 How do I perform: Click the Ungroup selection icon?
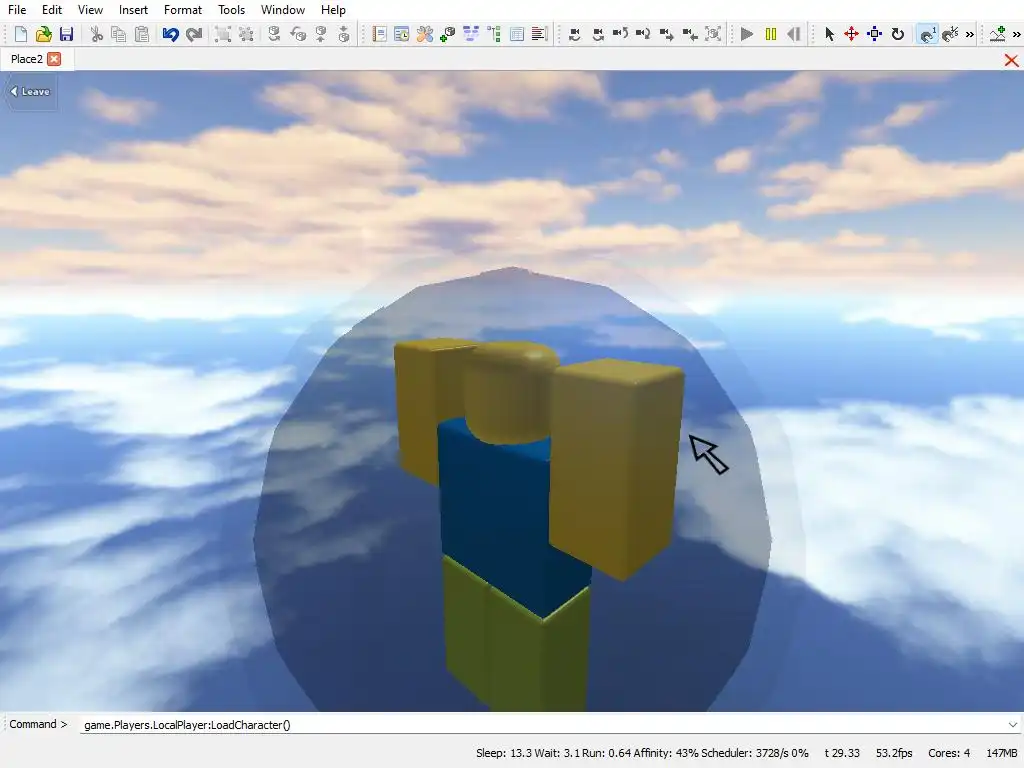[x=246, y=34]
